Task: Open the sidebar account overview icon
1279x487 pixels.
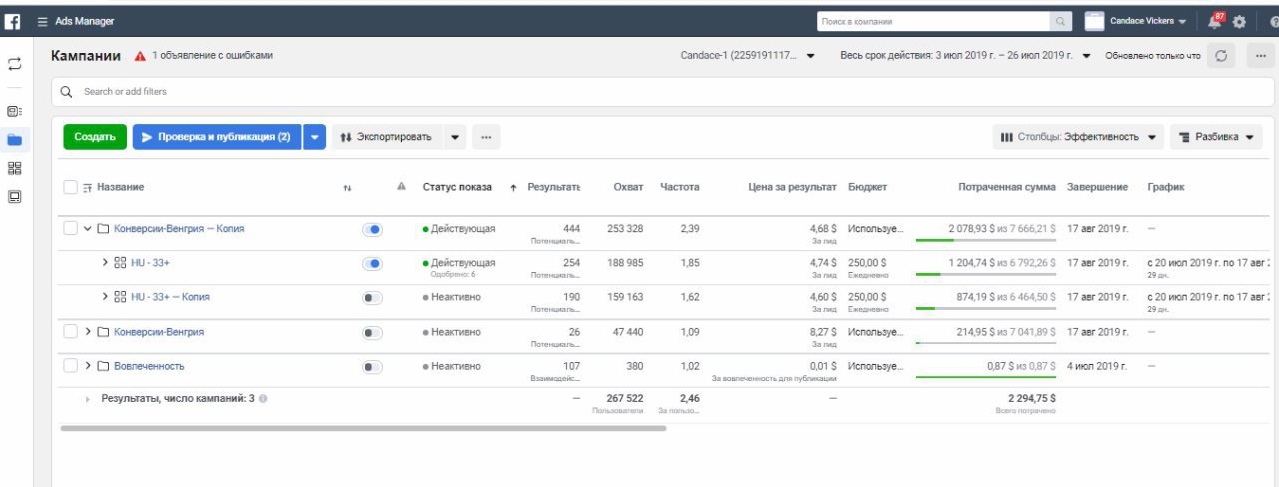Action: coord(14,112)
